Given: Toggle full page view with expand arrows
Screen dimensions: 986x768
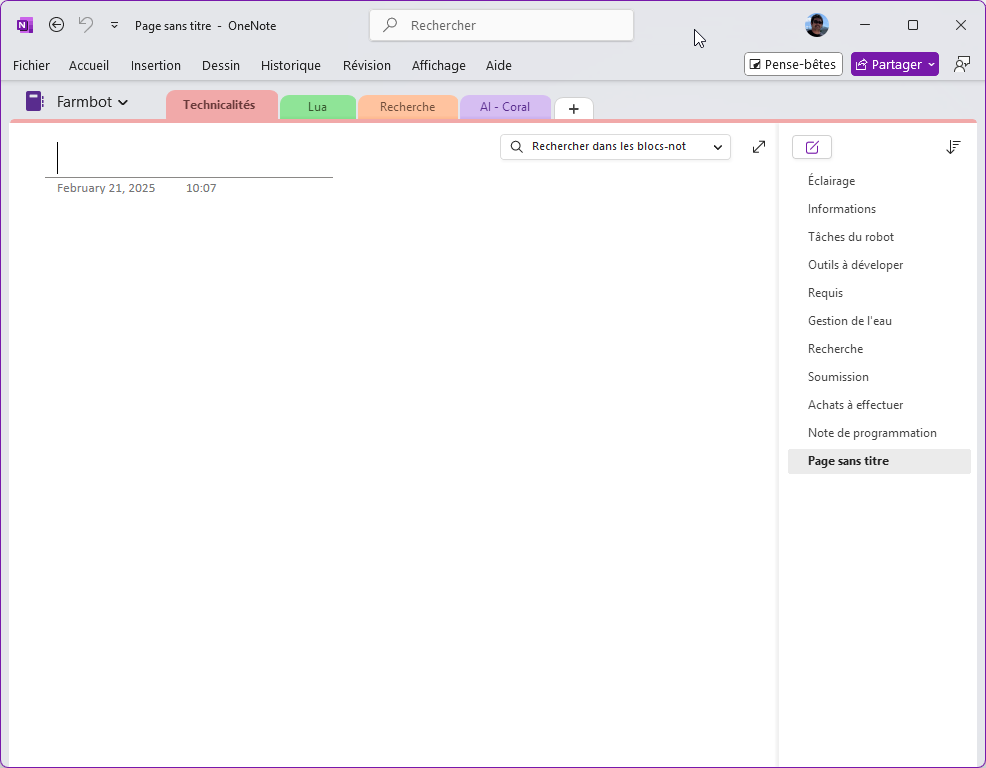Looking at the screenshot, I should coord(759,147).
